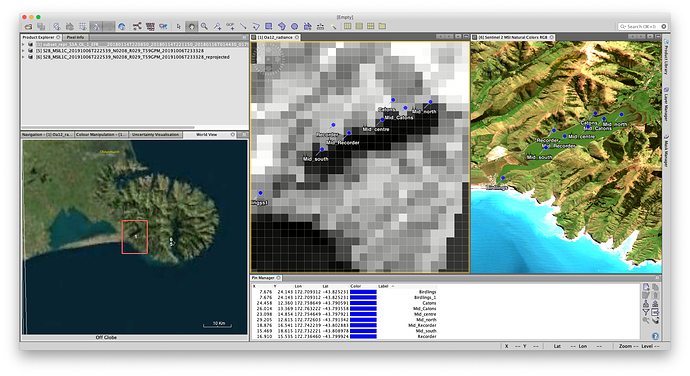Click colour swatch of Catons pin

pos(363,303)
